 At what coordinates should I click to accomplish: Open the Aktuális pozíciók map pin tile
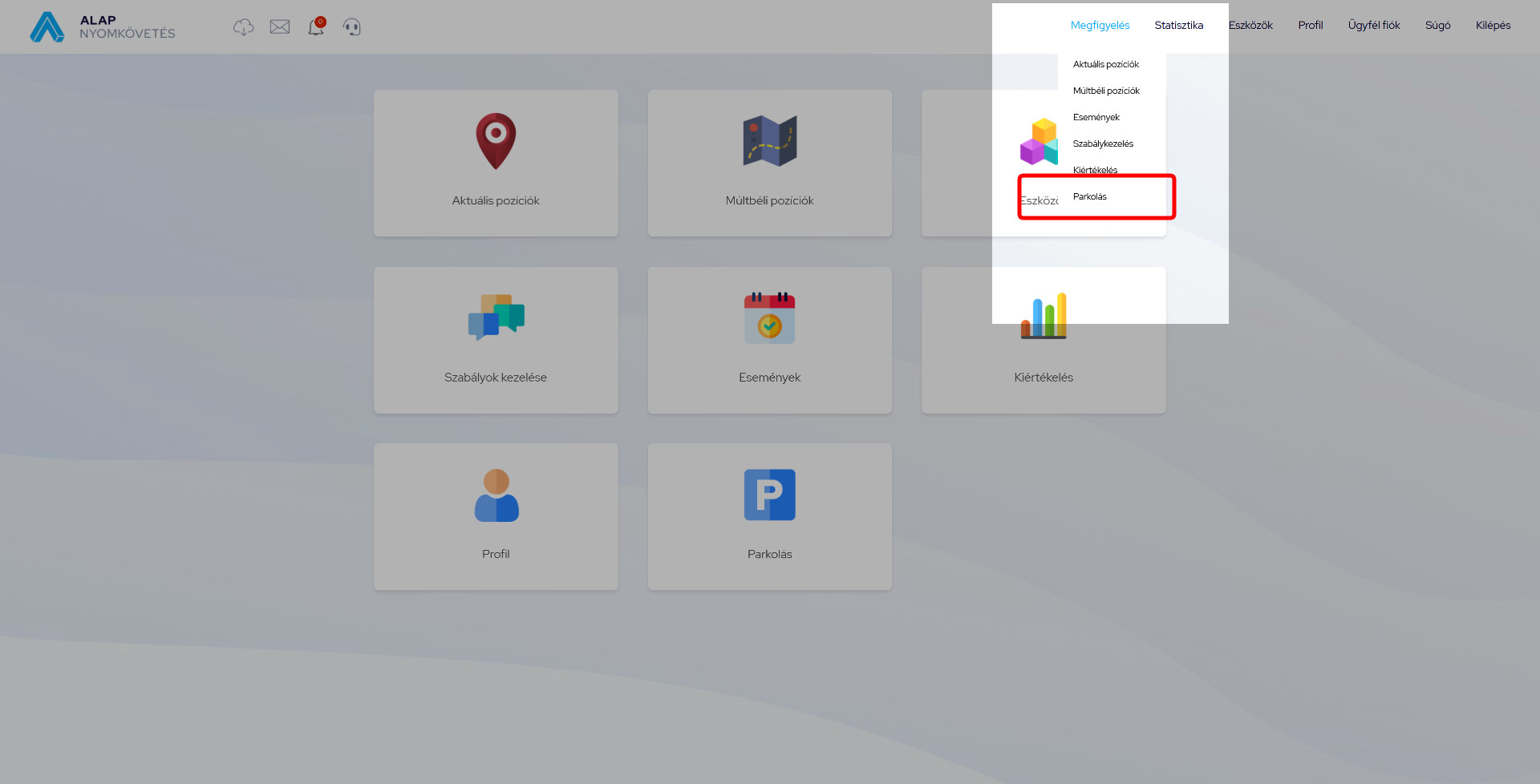click(496, 163)
